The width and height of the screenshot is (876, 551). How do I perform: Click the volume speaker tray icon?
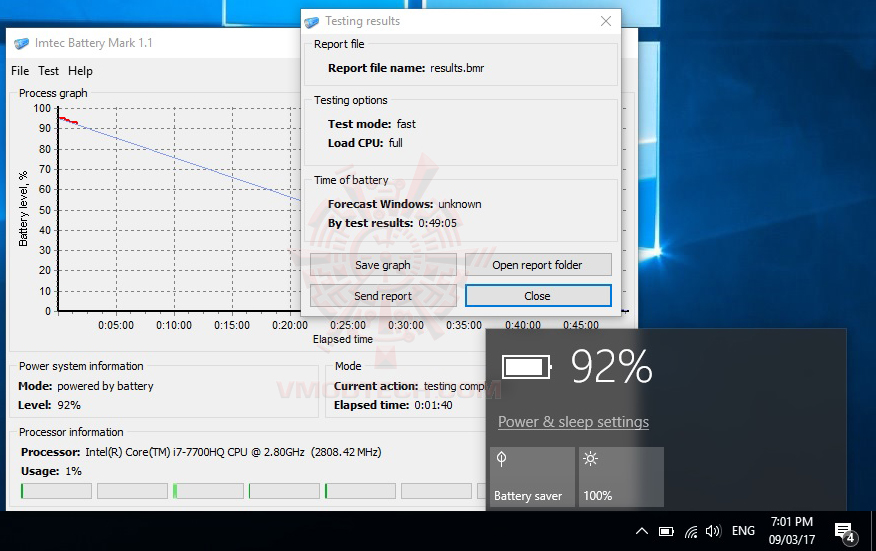coord(713,531)
